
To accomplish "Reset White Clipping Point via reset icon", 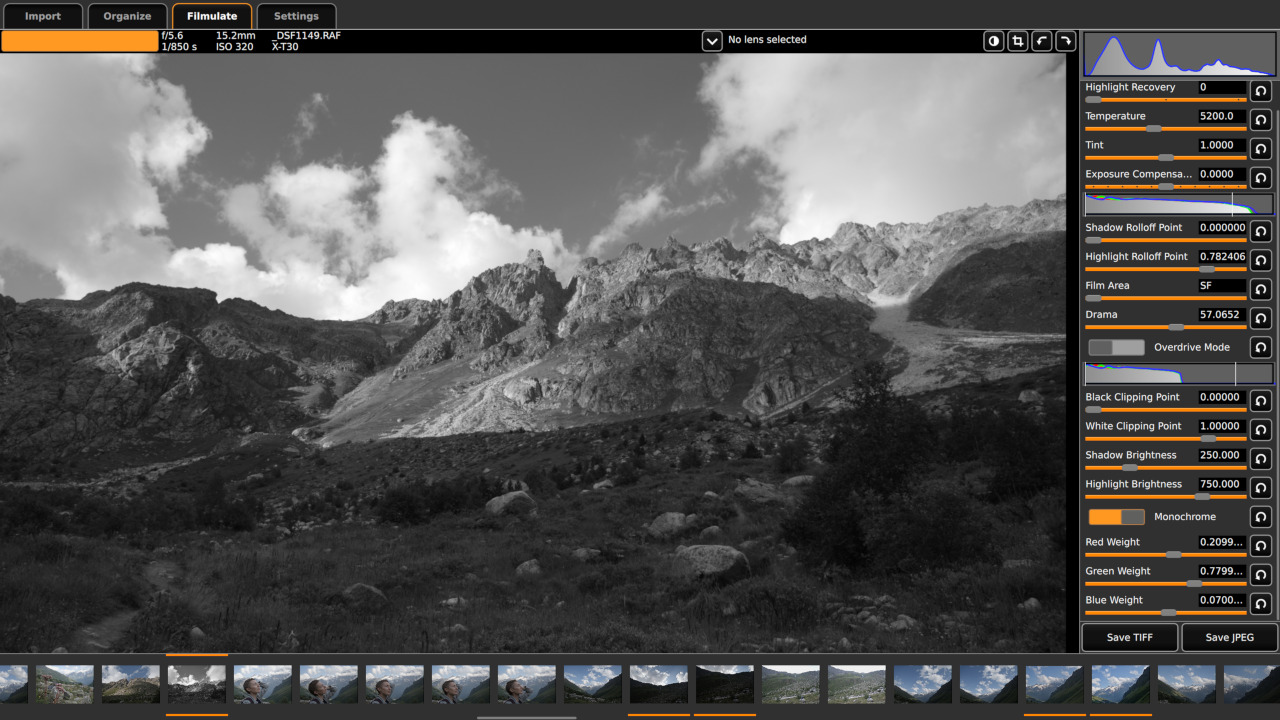I will point(1261,430).
